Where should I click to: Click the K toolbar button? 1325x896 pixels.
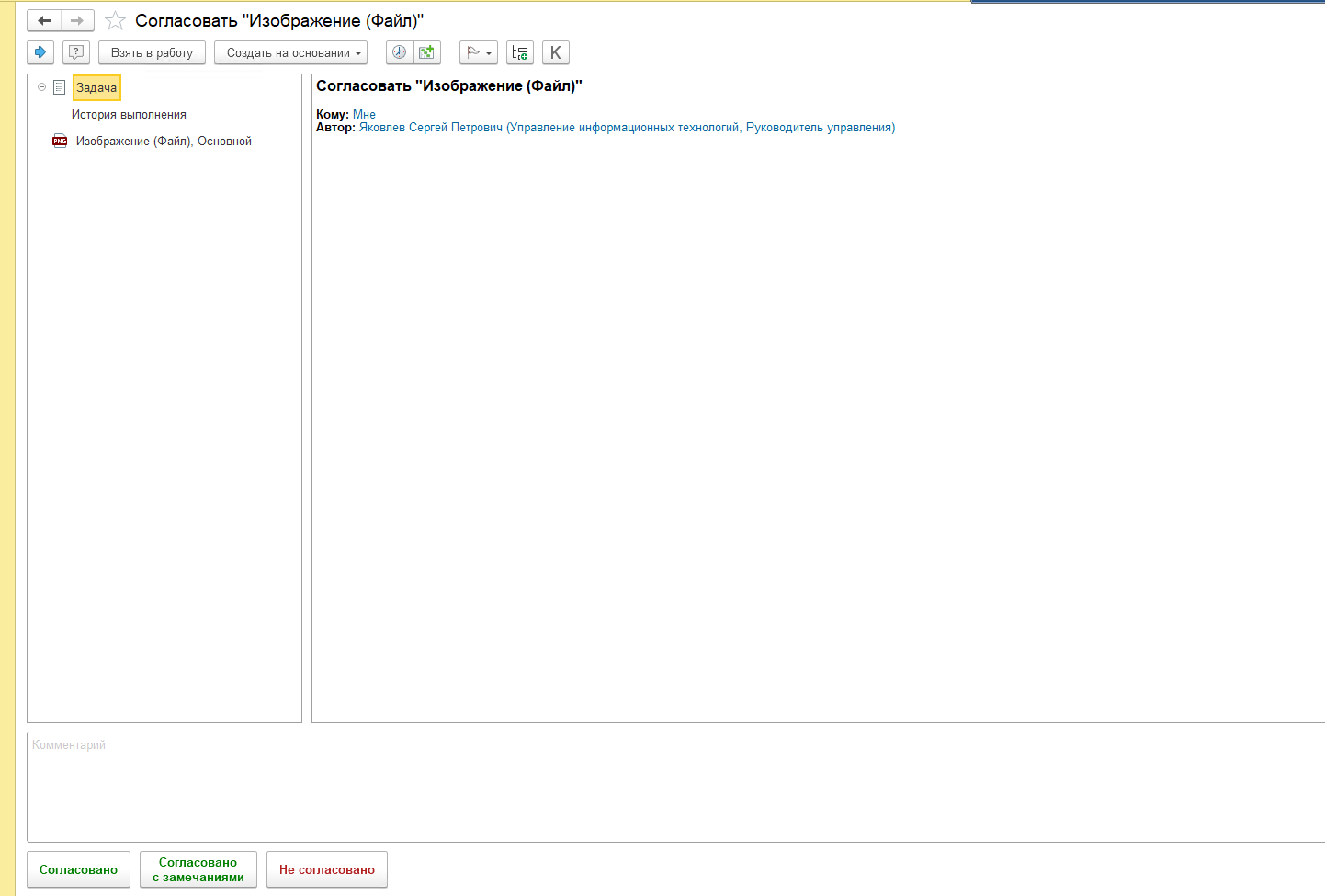[556, 52]
